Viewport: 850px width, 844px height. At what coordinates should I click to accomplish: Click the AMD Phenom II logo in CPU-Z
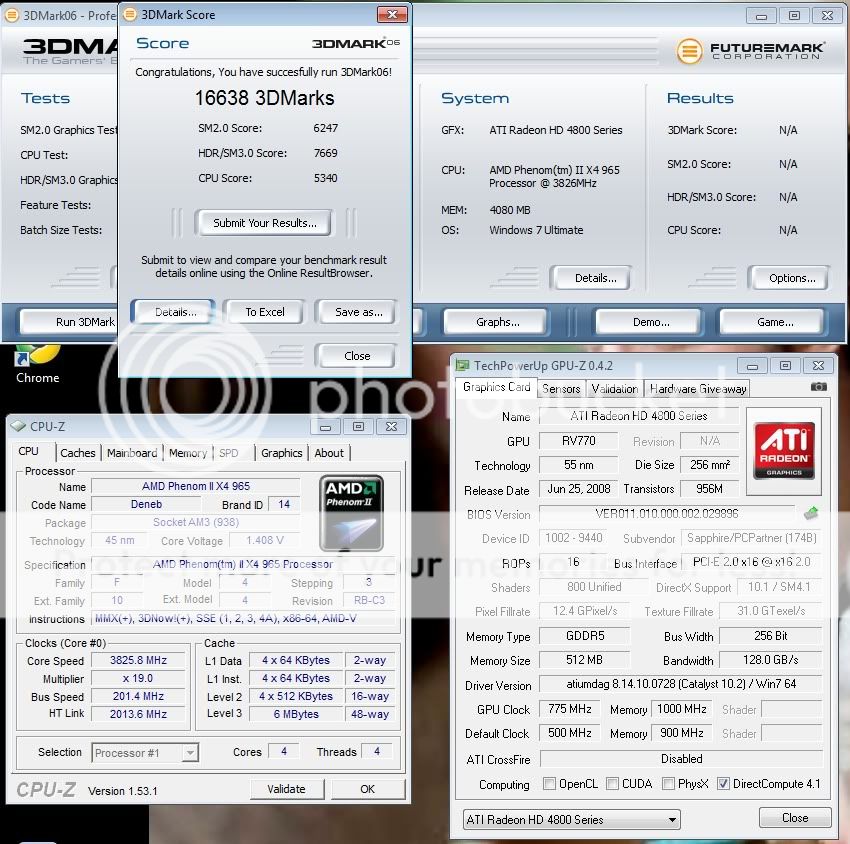pyautogui.click(x=351, y=513)
